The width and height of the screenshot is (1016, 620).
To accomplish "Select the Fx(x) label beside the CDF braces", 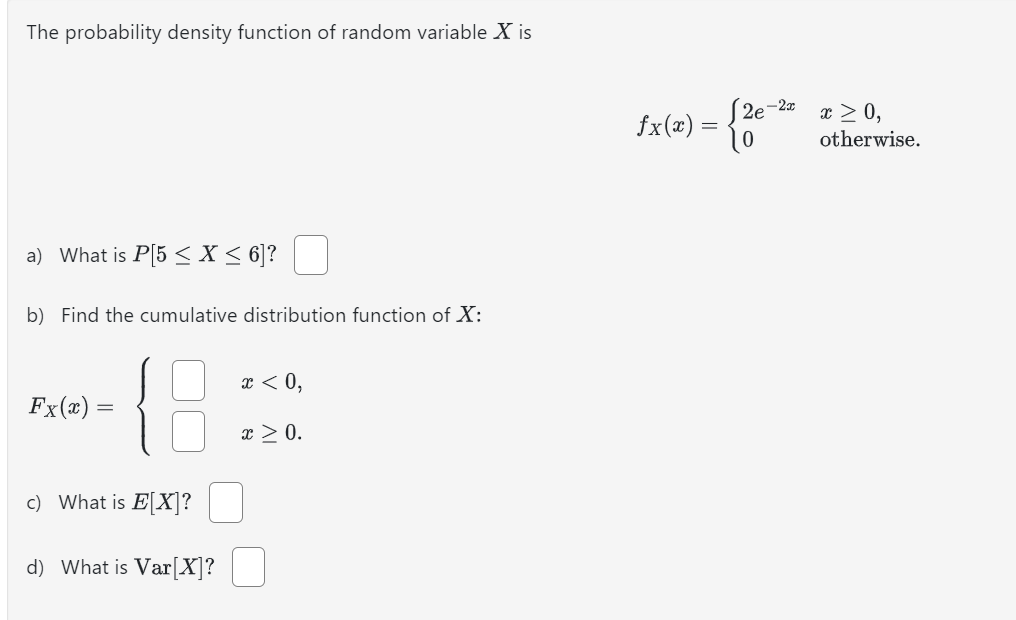I will click(57, 406).
